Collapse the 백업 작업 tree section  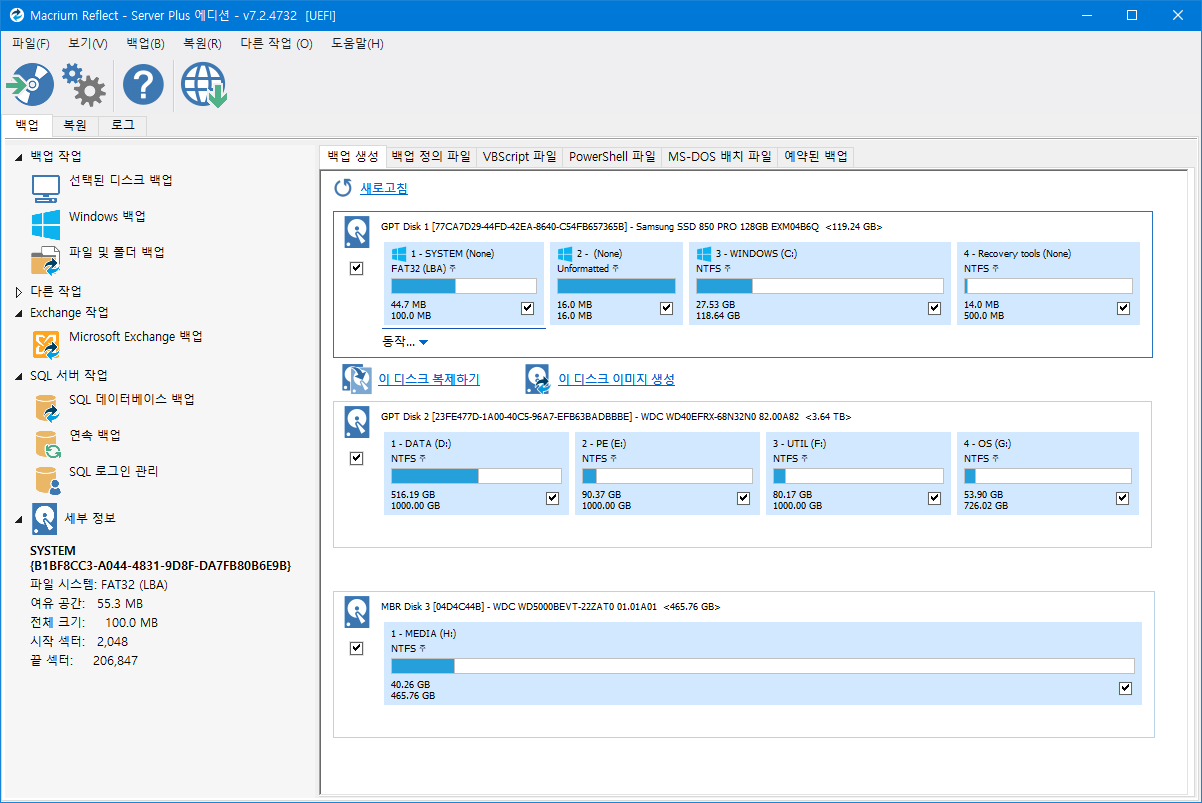(19, 157)
